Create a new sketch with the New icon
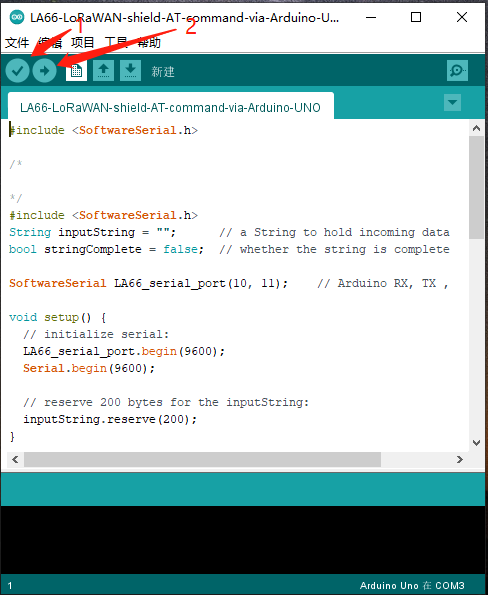 tap(76, 71)
